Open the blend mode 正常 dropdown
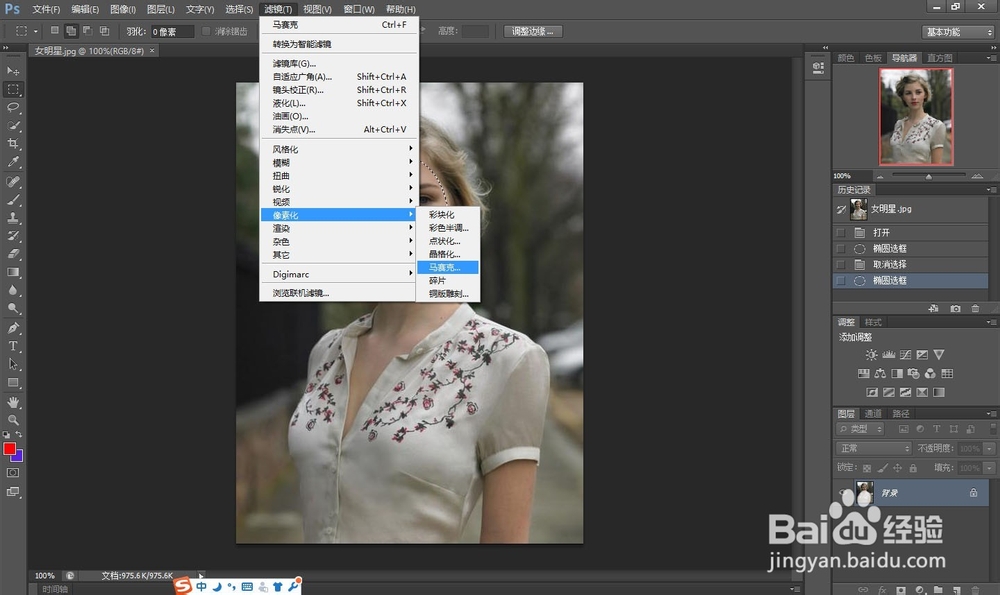1000x595 pixels. [873, 448]
